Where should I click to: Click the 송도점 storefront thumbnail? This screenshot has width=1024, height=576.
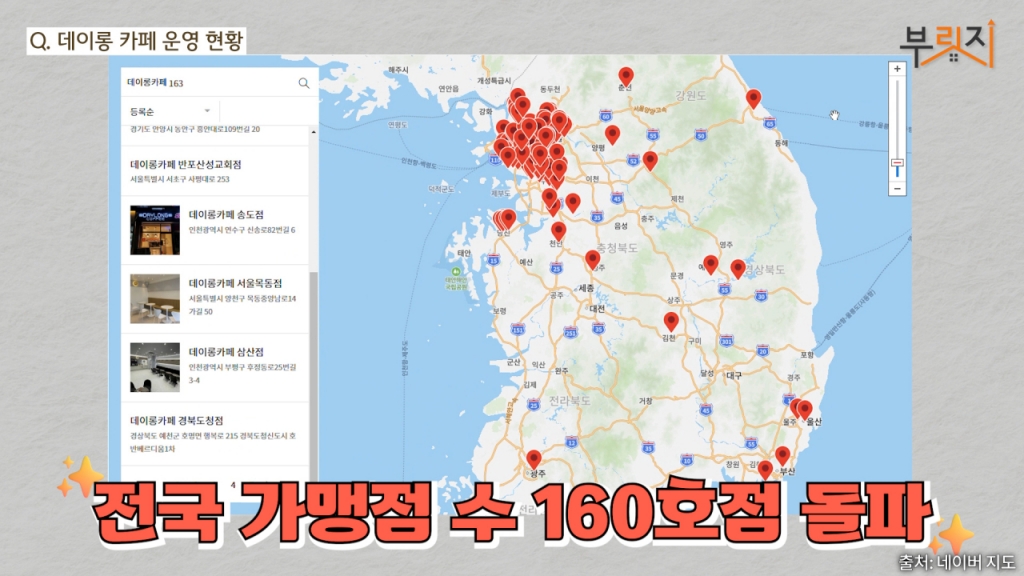point(155,230)
